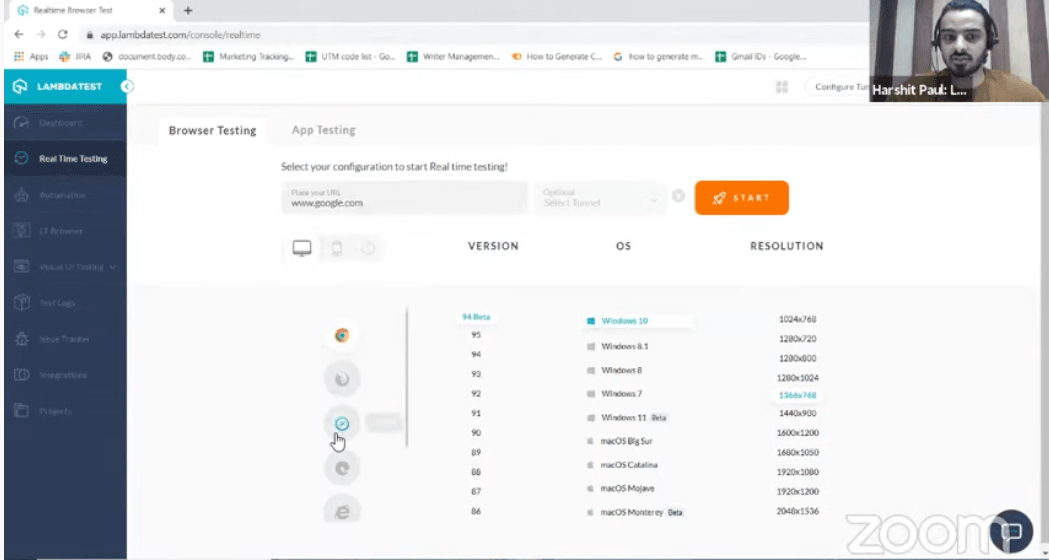Collapse the LambdaTest sidebar with the arrow
The image size is (1049, 560).
pos(127,87)
